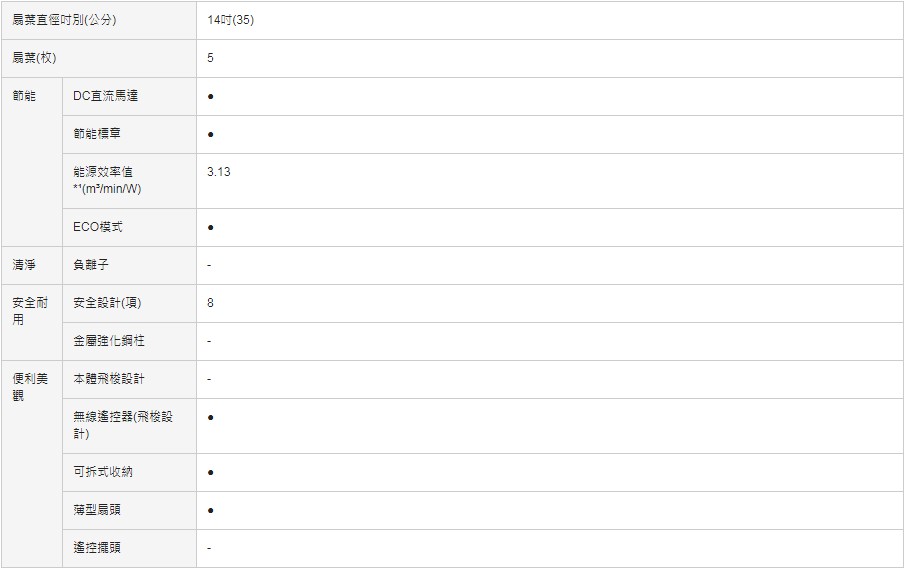Click the bullet dot beside 節能標章
The height and width of the screenshot is (568, 905).
click(x=211, y=134)
